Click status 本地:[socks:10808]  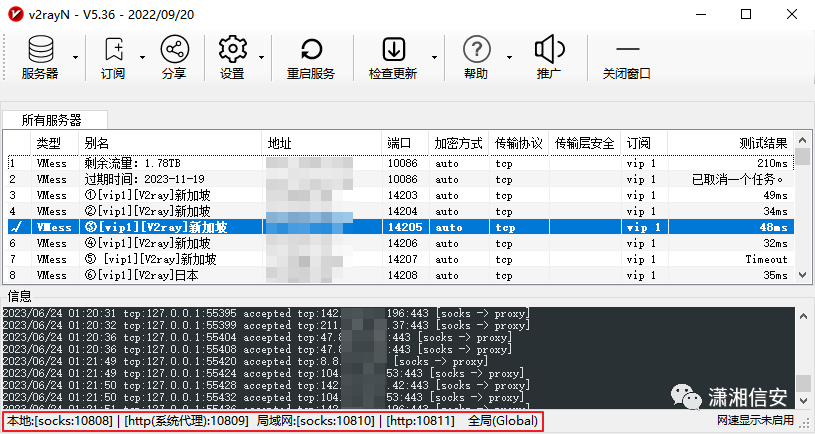(x=60, y=420)
